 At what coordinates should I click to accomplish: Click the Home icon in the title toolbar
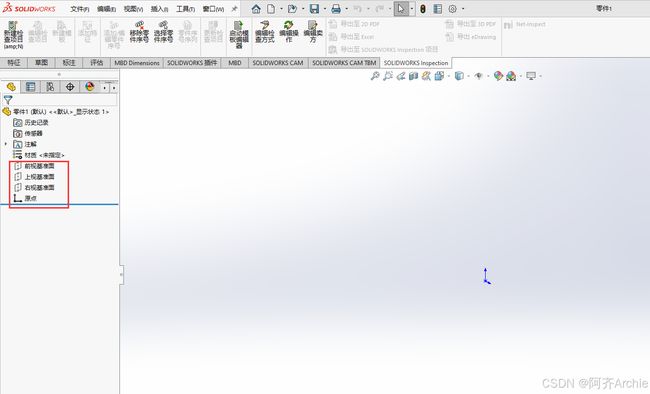coord(256,9)
